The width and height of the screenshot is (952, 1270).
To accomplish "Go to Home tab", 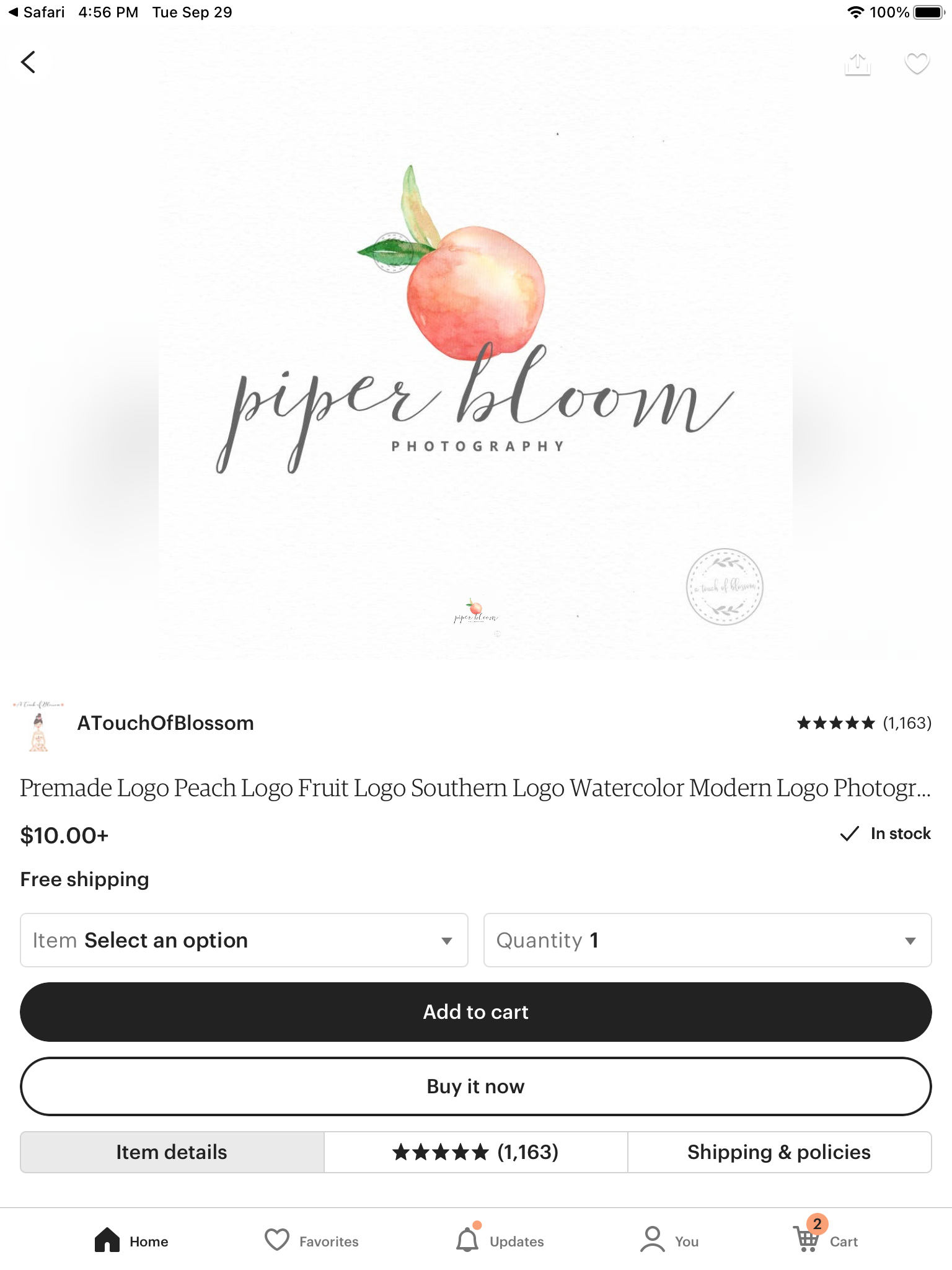I will pos(131,1240).
